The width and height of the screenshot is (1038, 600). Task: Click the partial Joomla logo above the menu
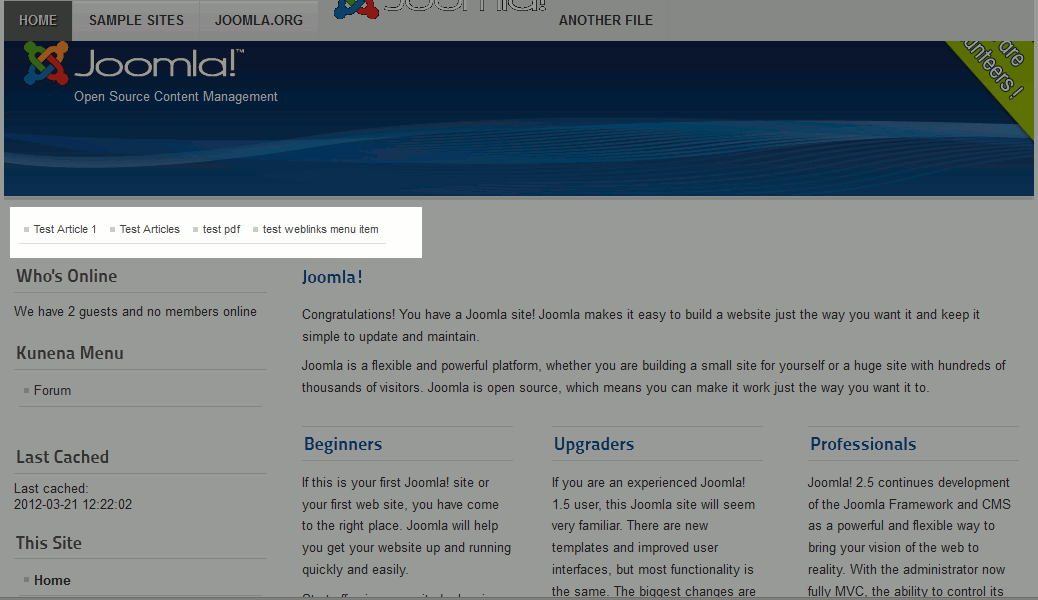pos(440,9)
